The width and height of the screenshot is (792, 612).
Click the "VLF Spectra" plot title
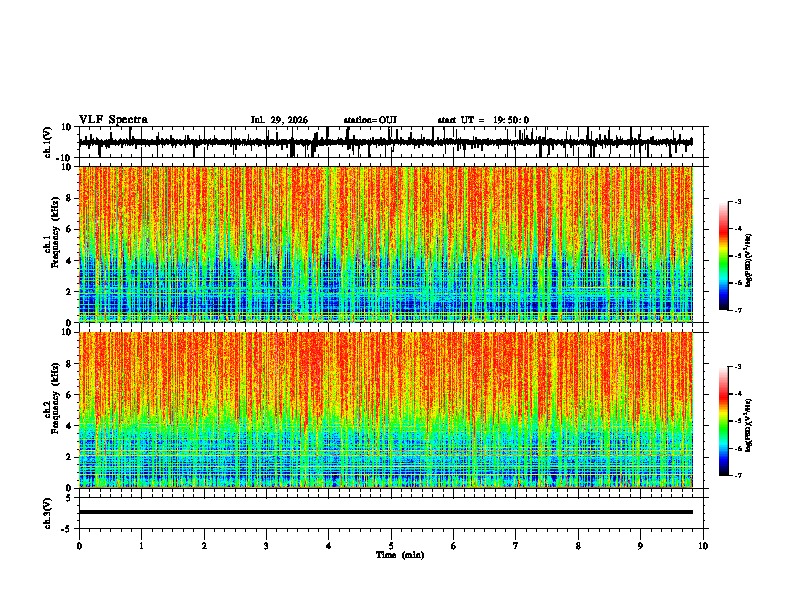113,120
